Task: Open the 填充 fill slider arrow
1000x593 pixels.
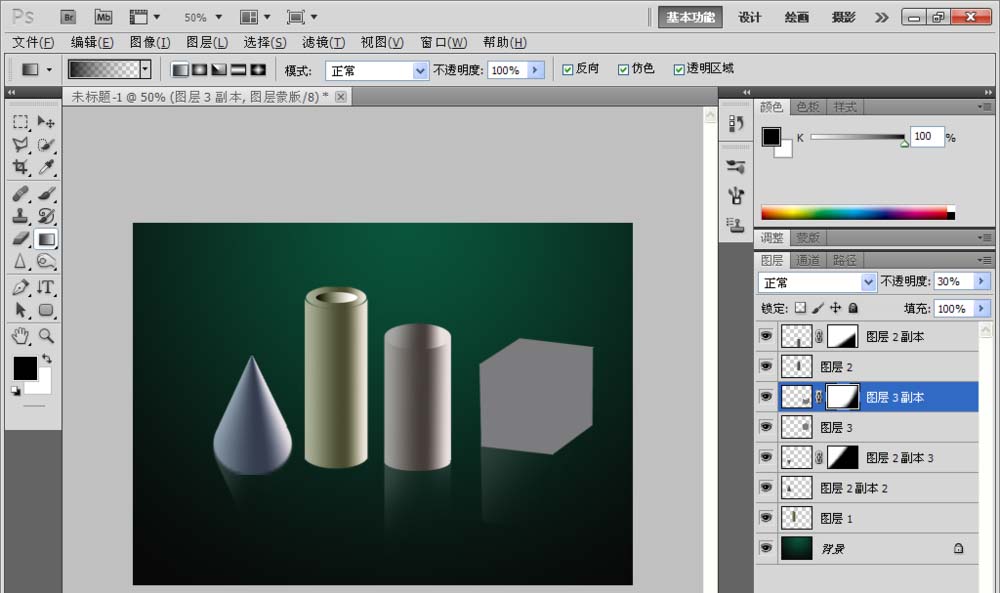Action: 982,309
